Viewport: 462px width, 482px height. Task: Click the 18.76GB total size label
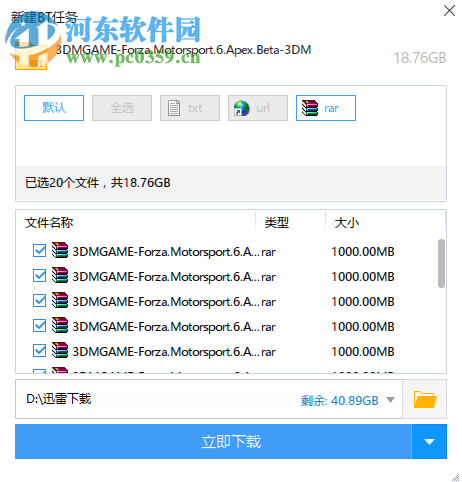click(420, 58)
